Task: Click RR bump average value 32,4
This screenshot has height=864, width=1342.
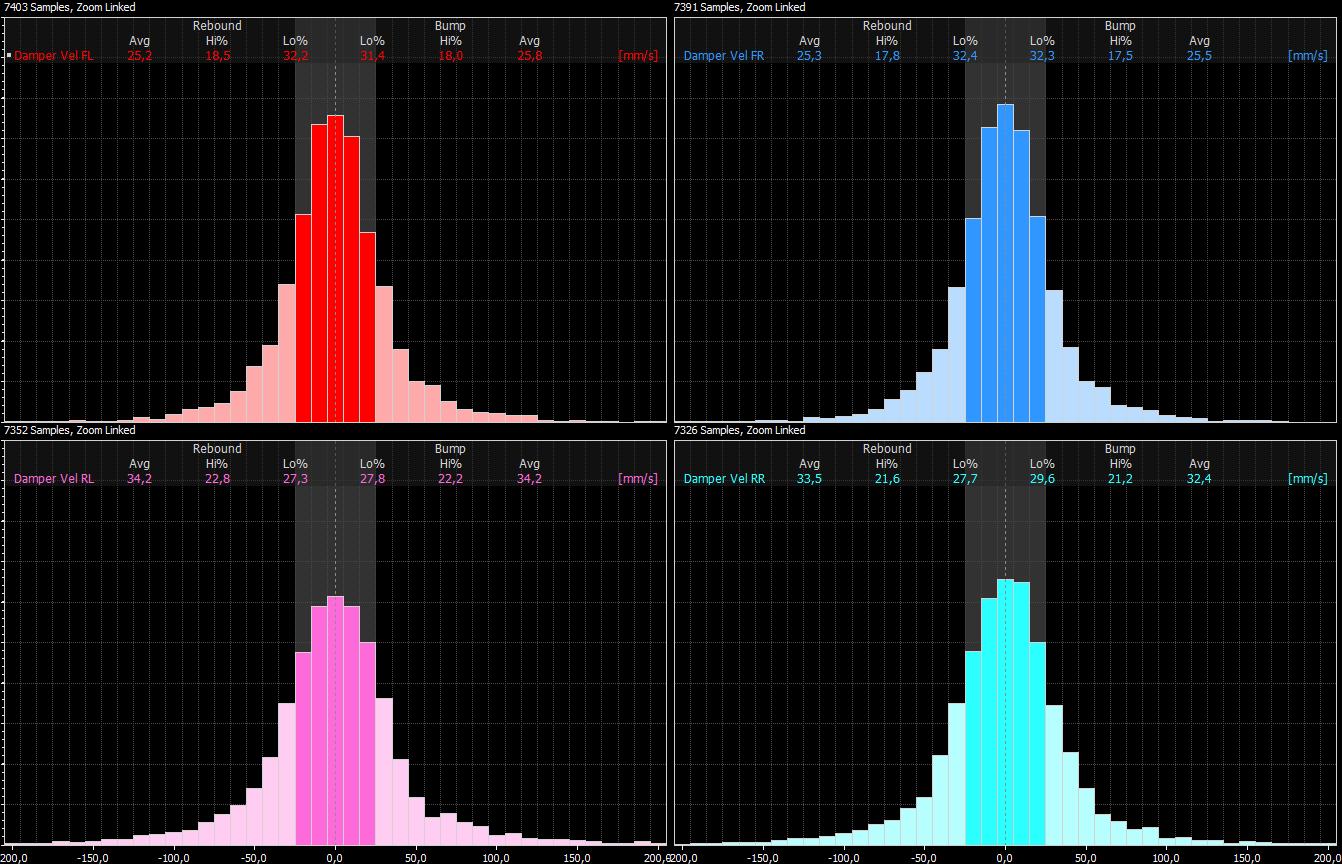Action: pyautogui.click(x=1199, y=479)
